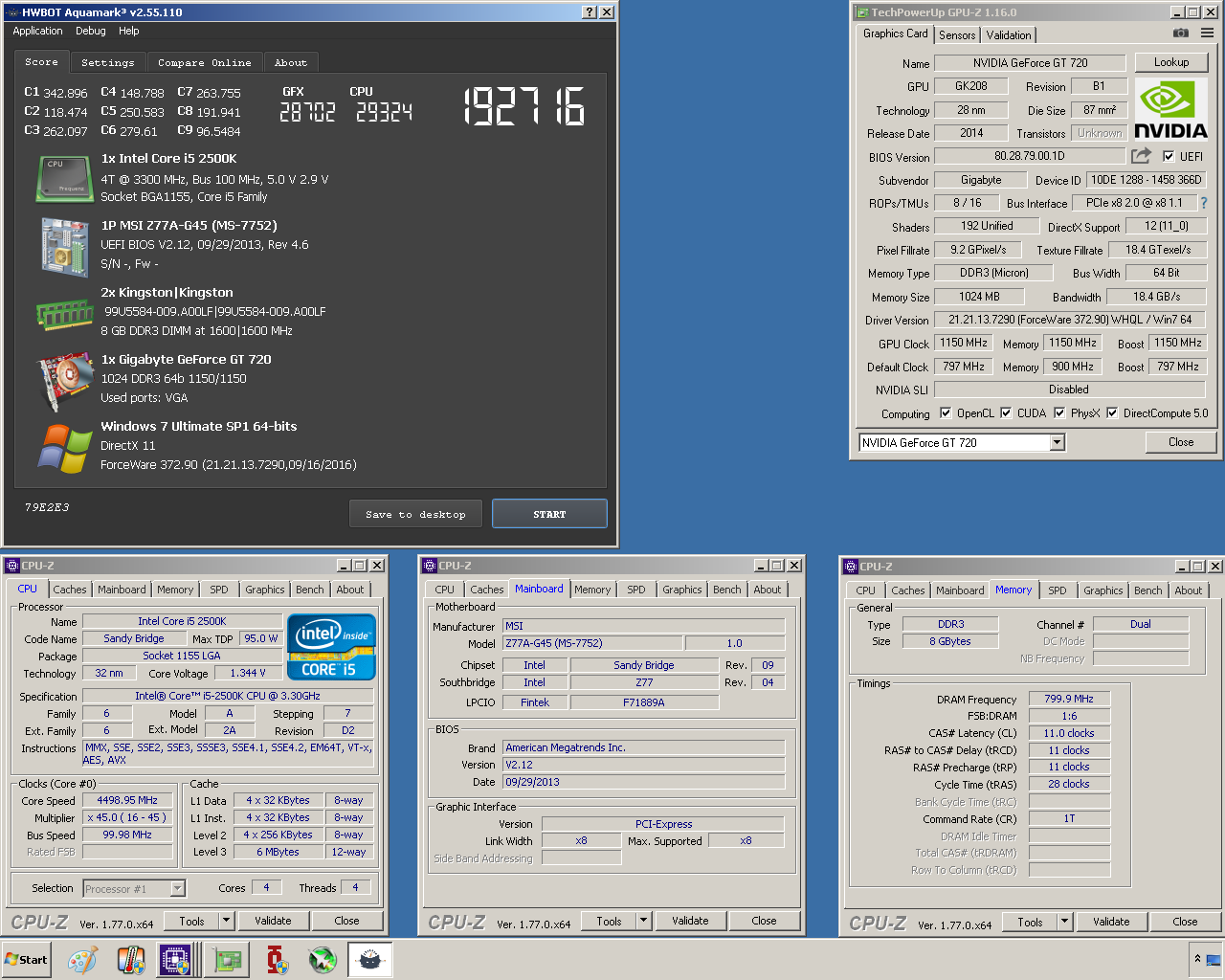The width and height of the screenshot is (1225, 980).
Task: Select the Aquamark taskbar button
Action: pyautogui.click(x=370, y=960)
